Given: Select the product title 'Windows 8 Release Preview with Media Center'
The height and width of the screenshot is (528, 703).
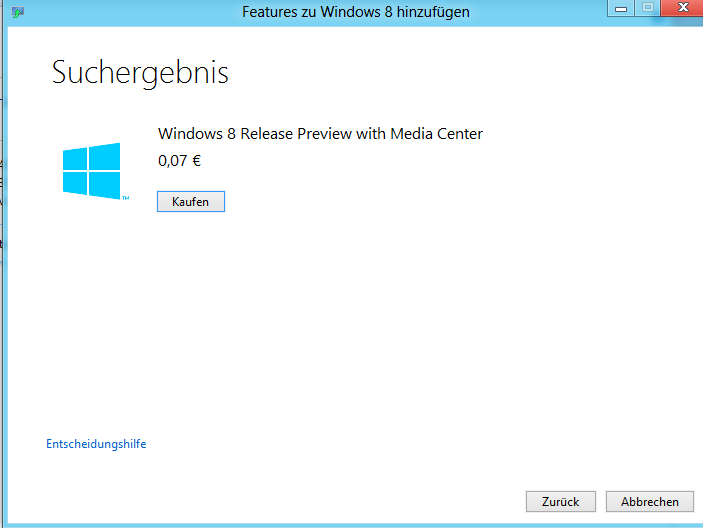Looking at the screenshot, I should click(320, 134).
